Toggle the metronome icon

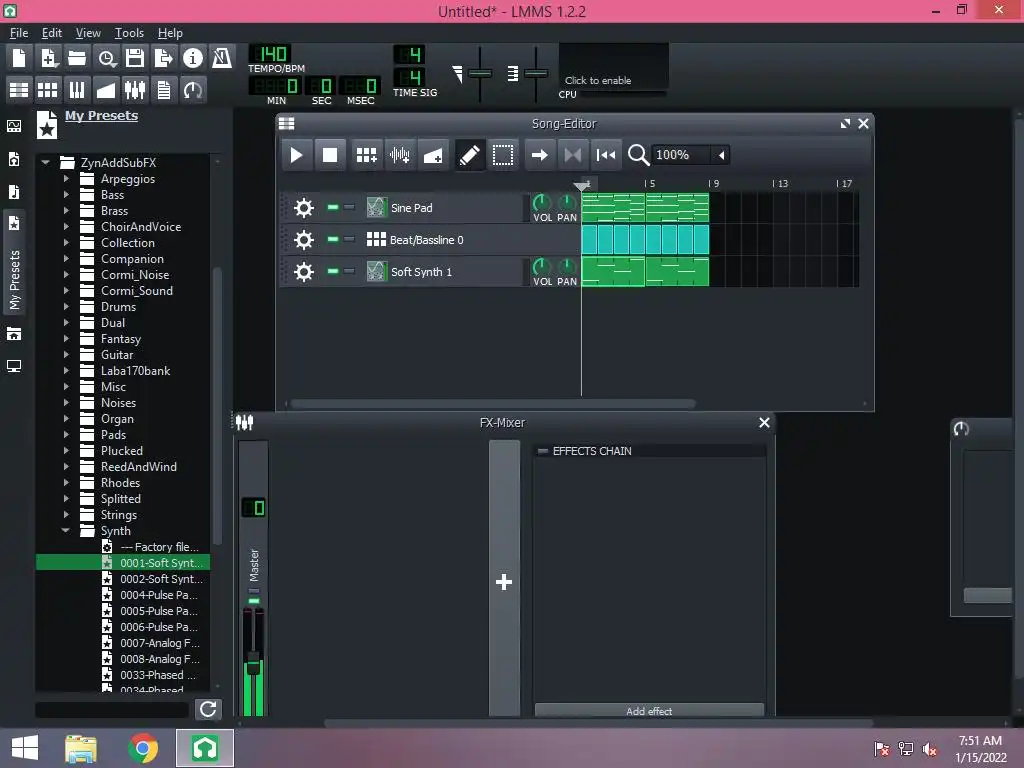222,58
